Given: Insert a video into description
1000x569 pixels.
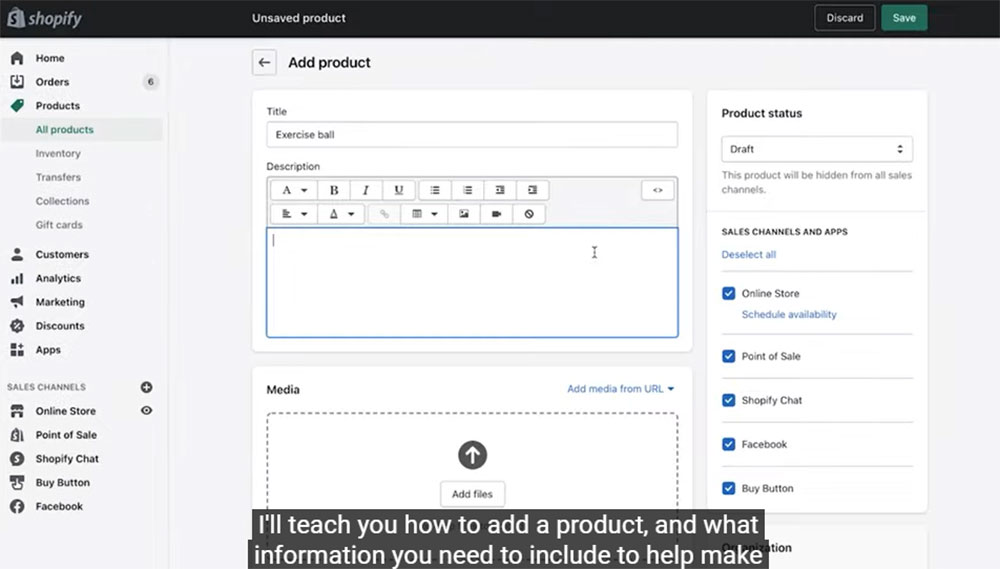Looking at the screenshot, I should pyautogui.click(x=496, y=214).
